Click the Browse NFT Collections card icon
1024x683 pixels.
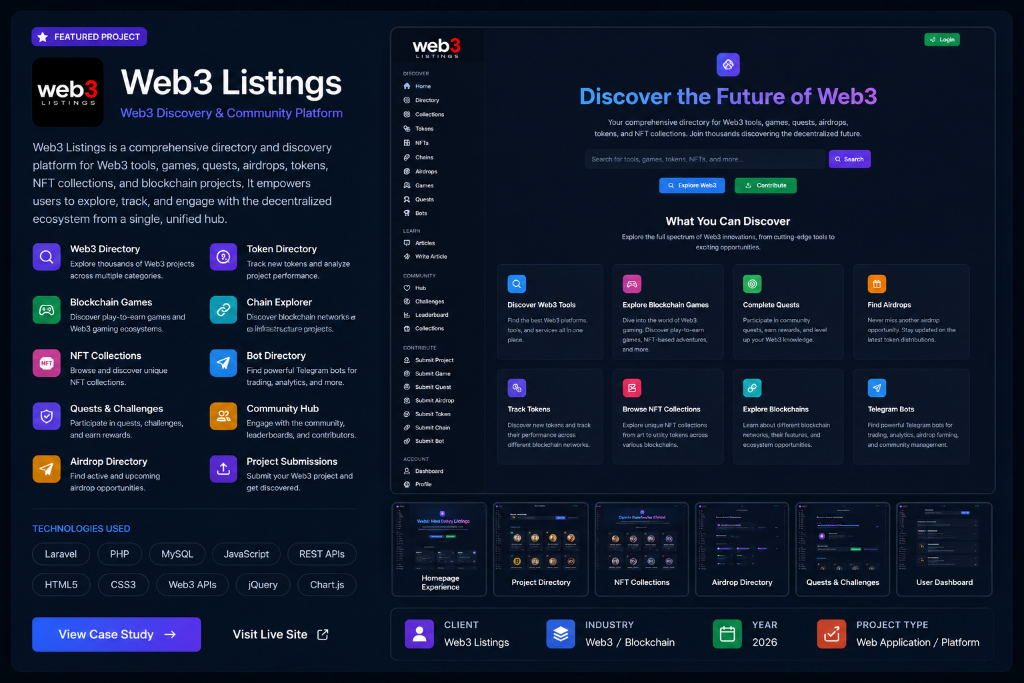tap(632, 388)
